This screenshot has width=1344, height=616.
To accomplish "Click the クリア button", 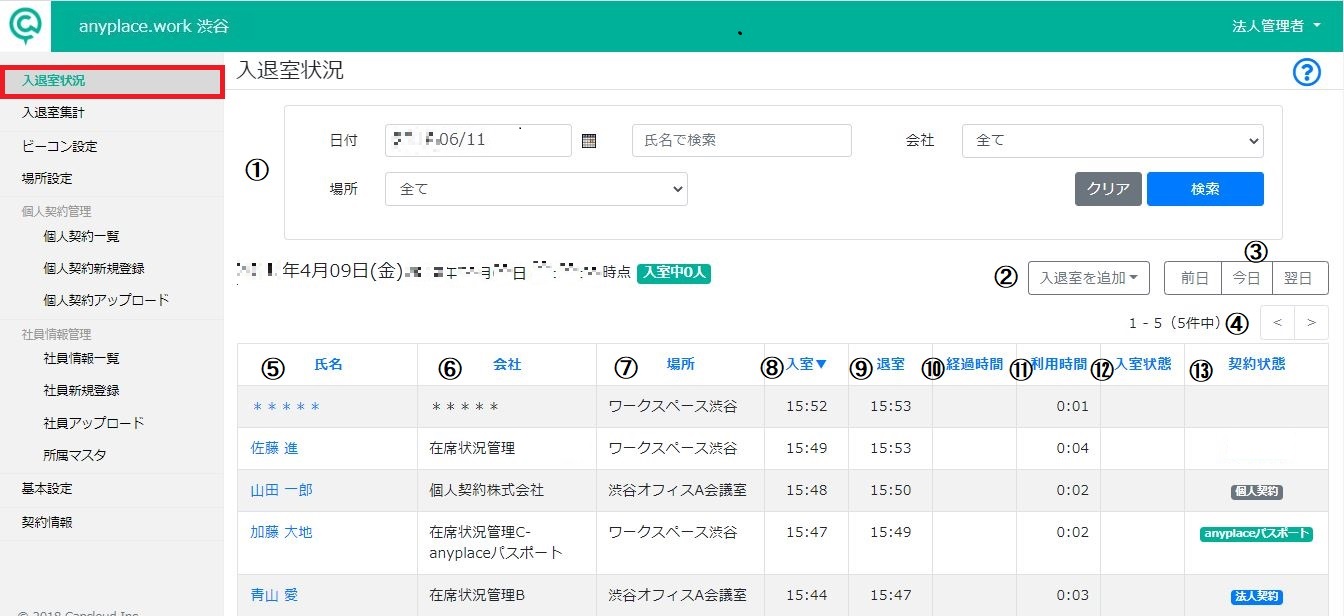I will [x=1108, y=189].
